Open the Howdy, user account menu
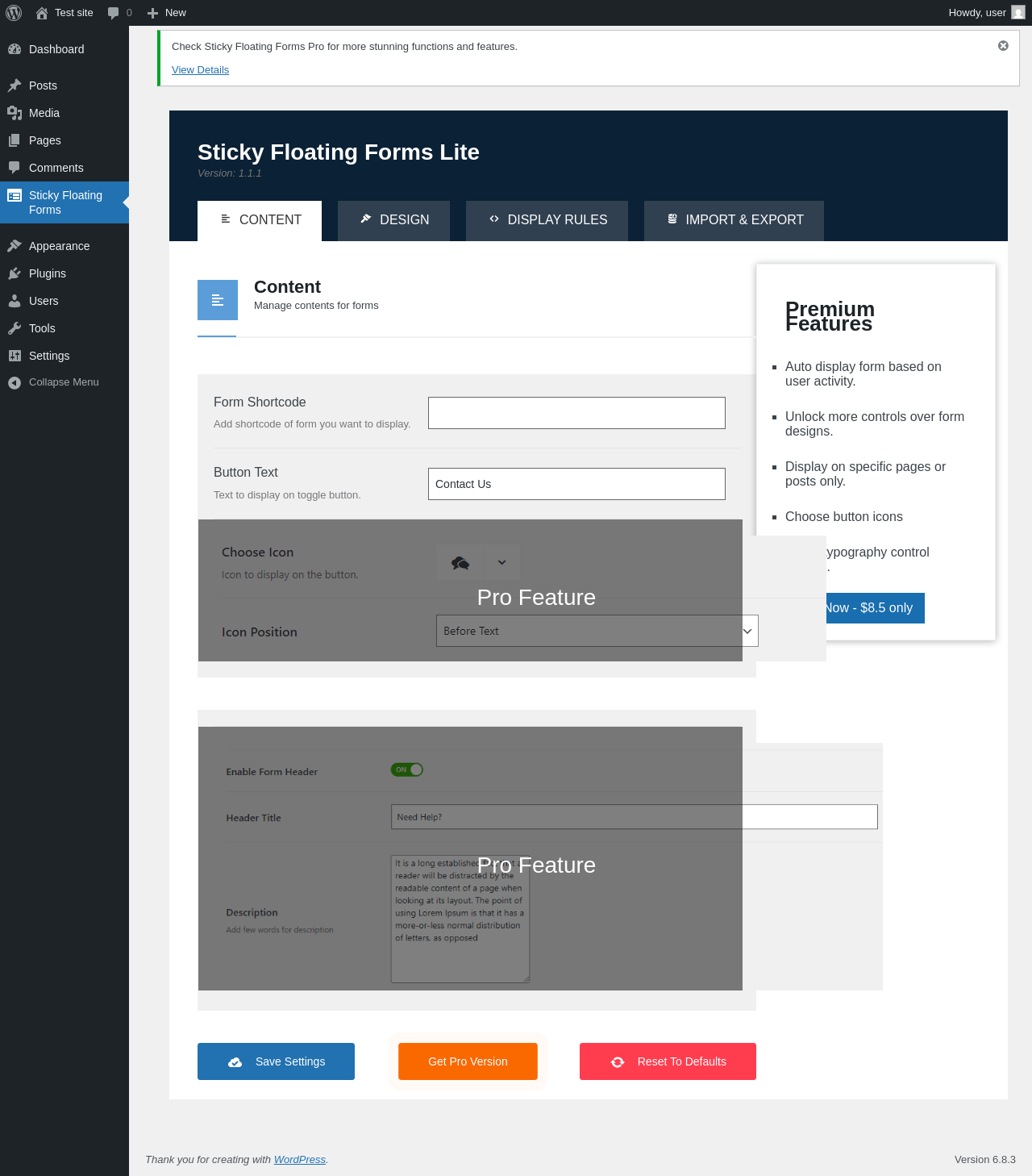This screenshot has width=1032, height=1176. (986, 13)
